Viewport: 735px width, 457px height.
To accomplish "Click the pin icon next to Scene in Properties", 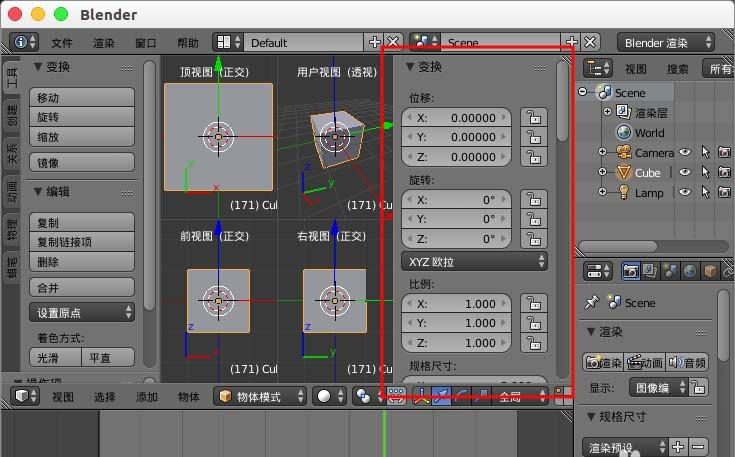I will pyautogui.click(x=592, y=302).
